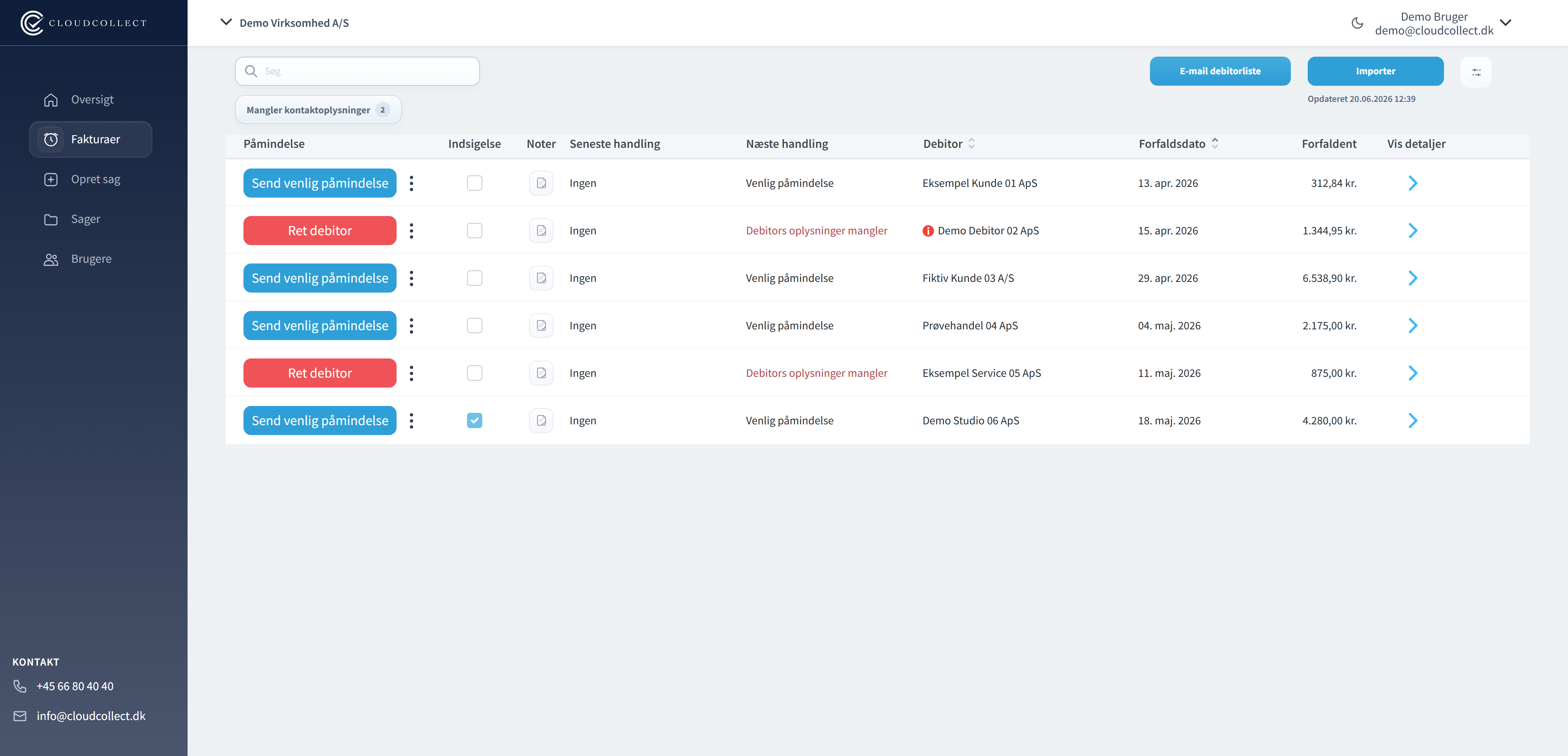
Task: Click the Importer button
Action: coord(1375,71)
